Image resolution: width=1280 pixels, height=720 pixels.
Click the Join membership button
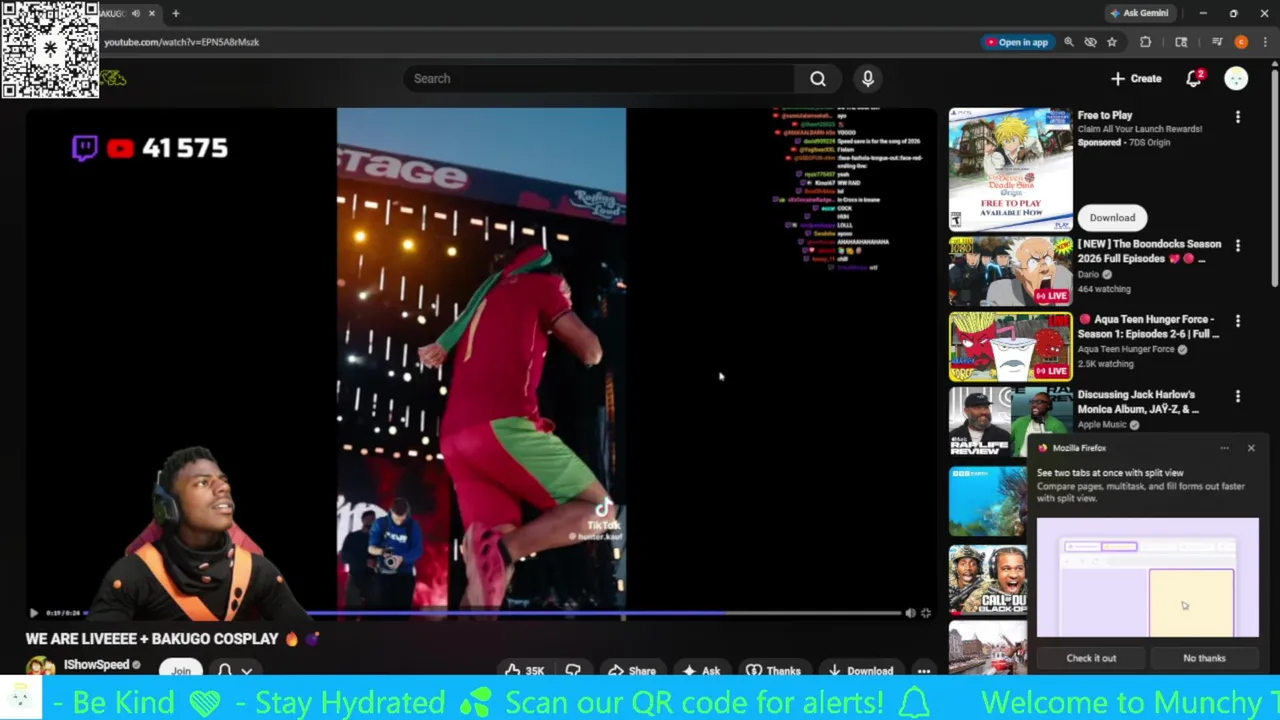pyautogui.click(x=181, y=669)
